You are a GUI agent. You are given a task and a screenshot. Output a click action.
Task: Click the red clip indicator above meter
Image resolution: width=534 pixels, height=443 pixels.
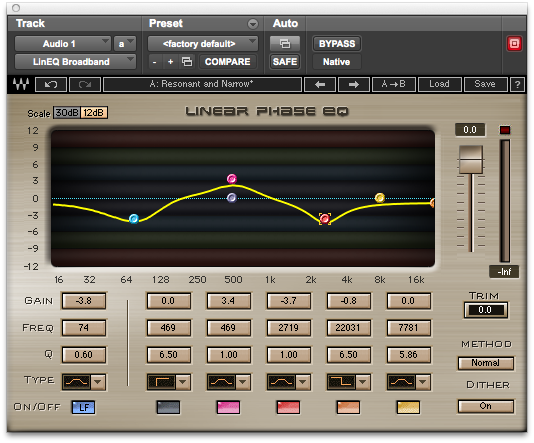coord(505,130)
